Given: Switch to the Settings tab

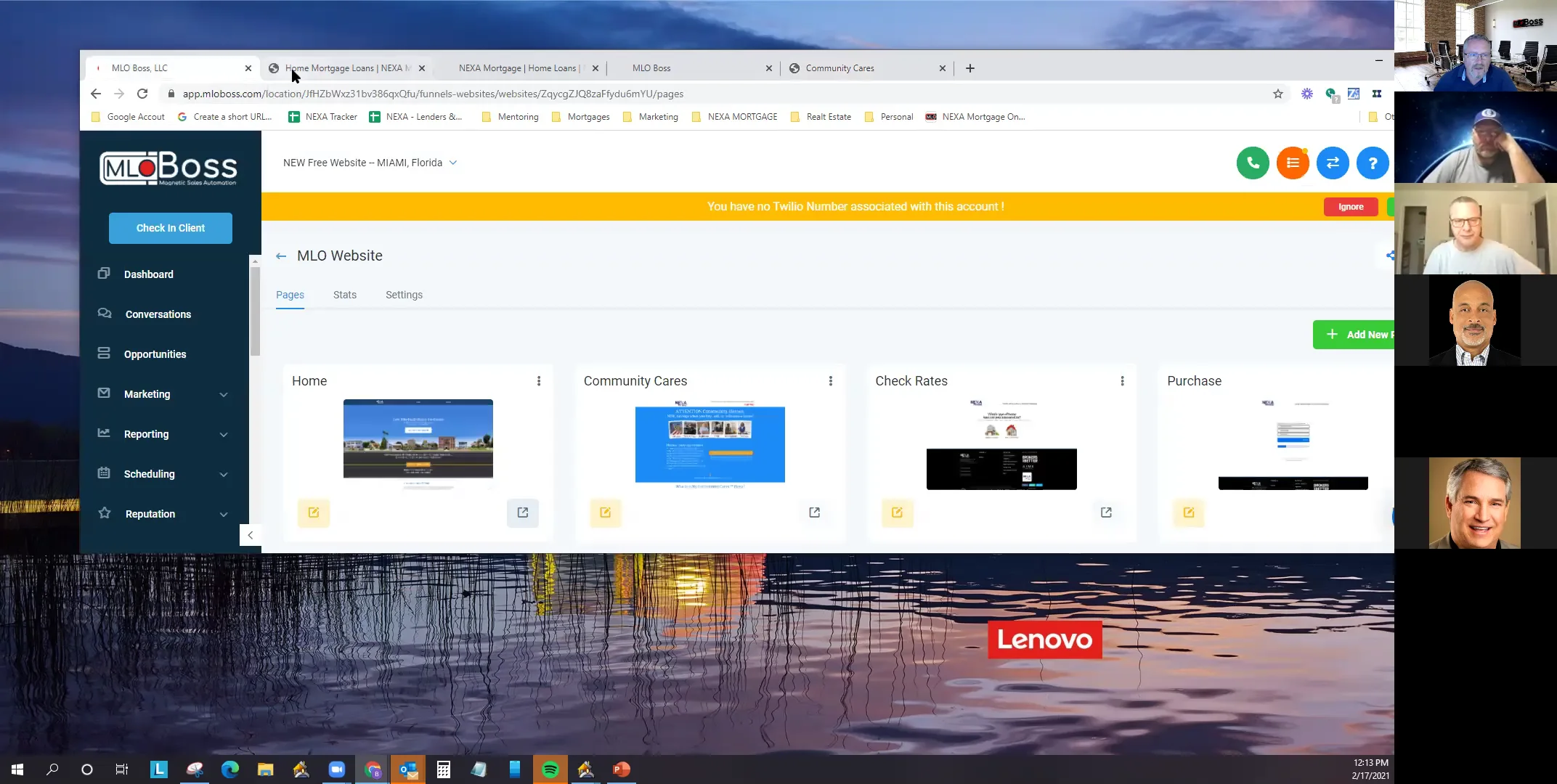Looking at the screenshot, I should 404,295.
